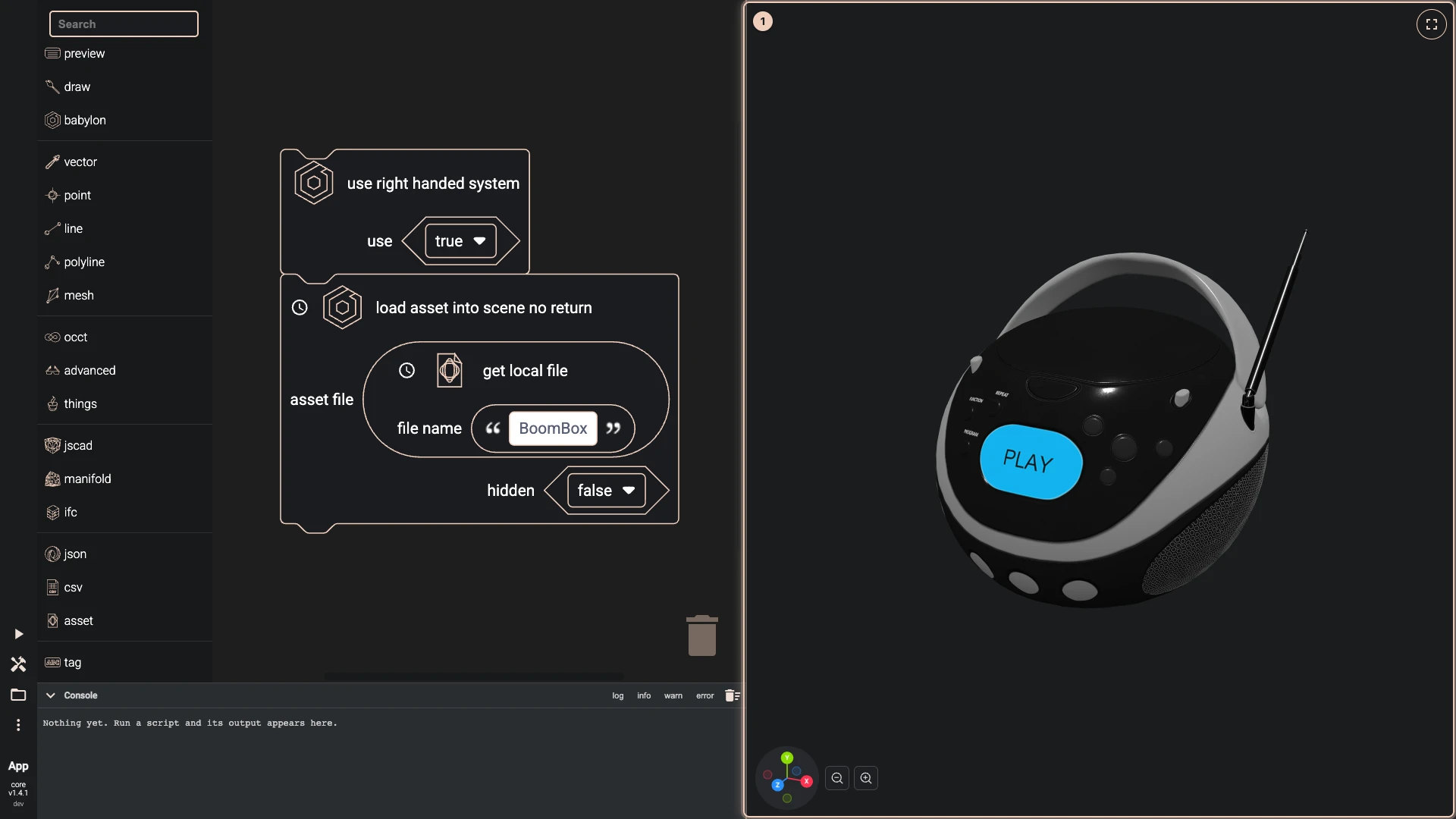
Task: Edit the BoomBox file name field
Action: 553,428
